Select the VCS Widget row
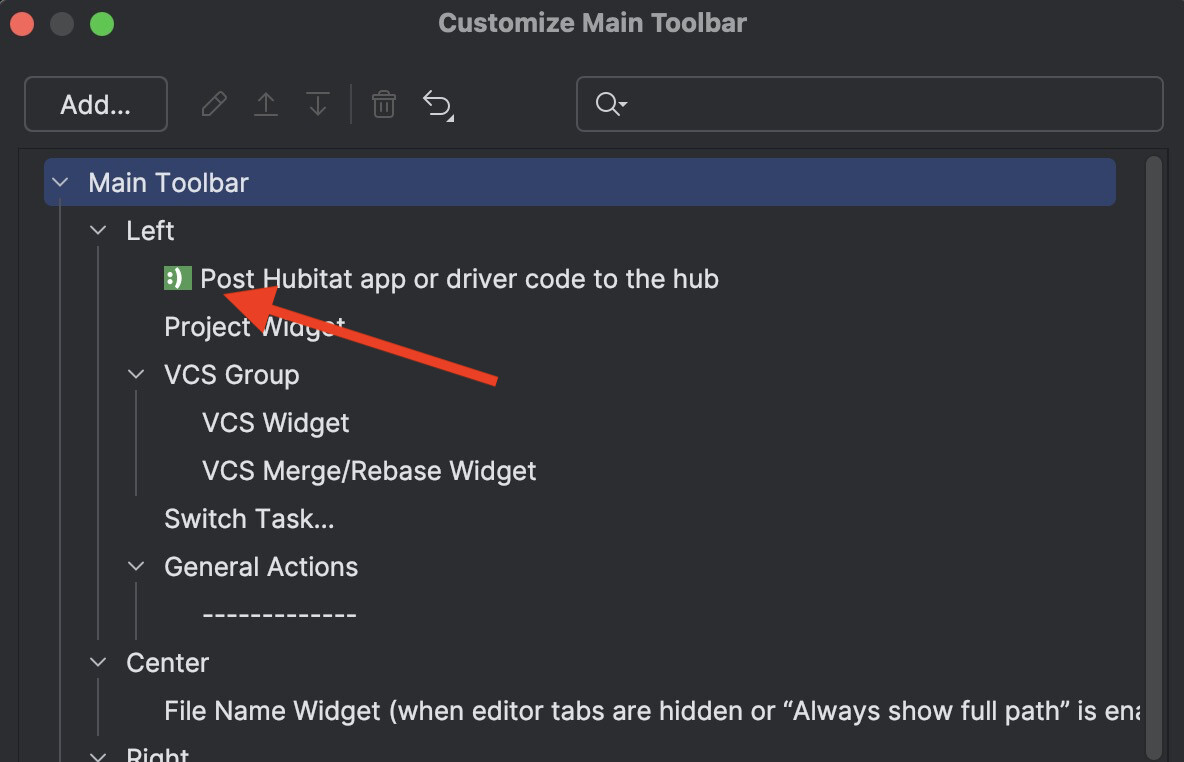Viewport: 1184px width, 762px height. coord(276,423)
